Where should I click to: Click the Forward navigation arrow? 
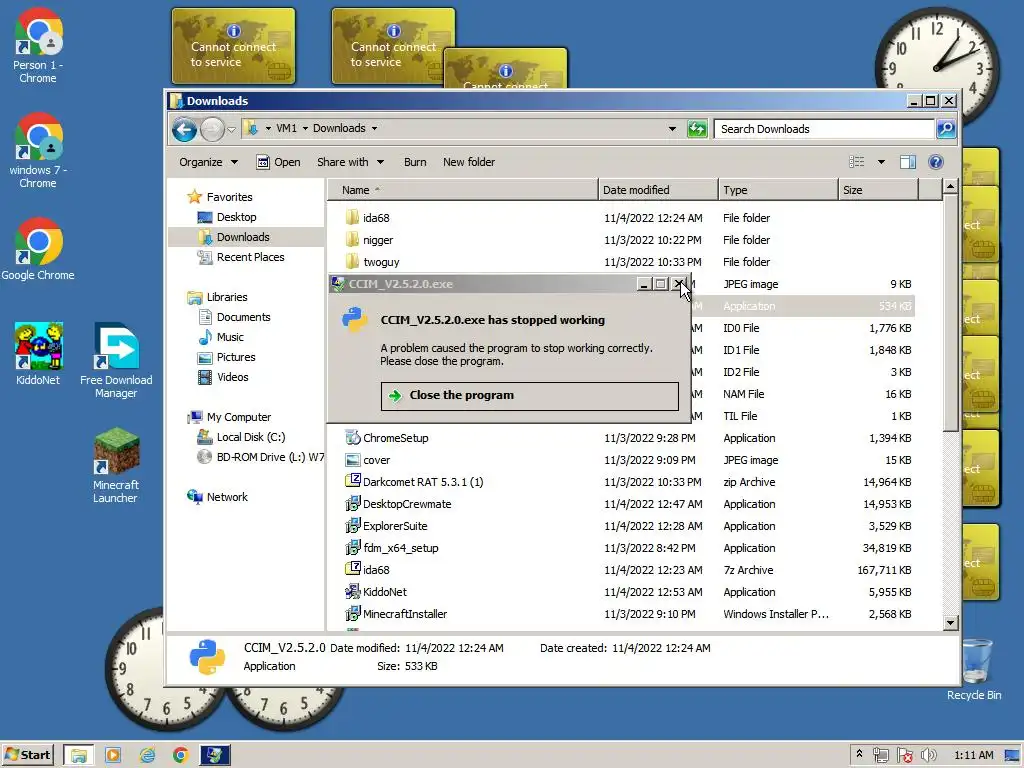tap(212, 129)
